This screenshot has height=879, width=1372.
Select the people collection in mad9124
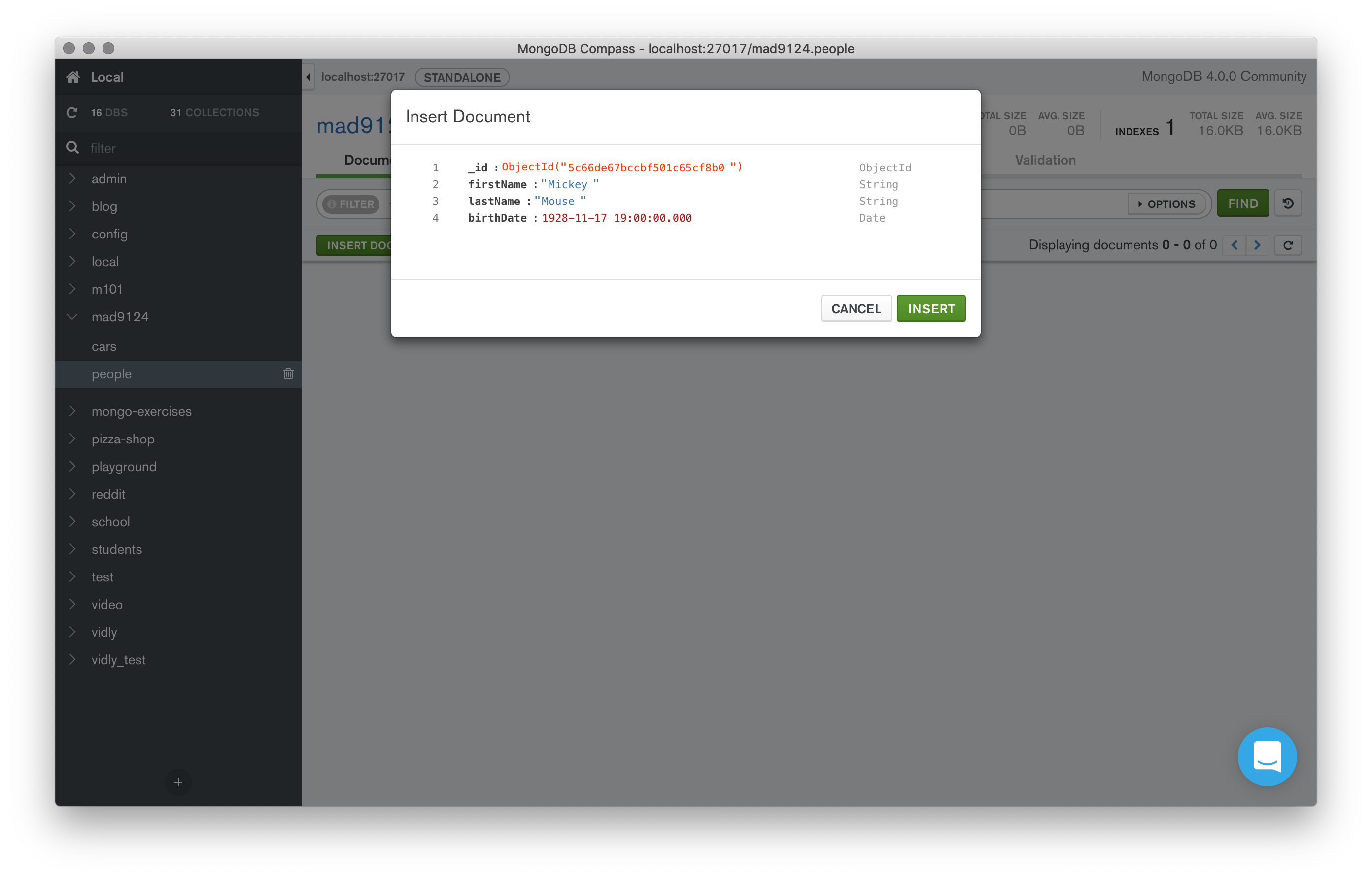pos(111,374)
